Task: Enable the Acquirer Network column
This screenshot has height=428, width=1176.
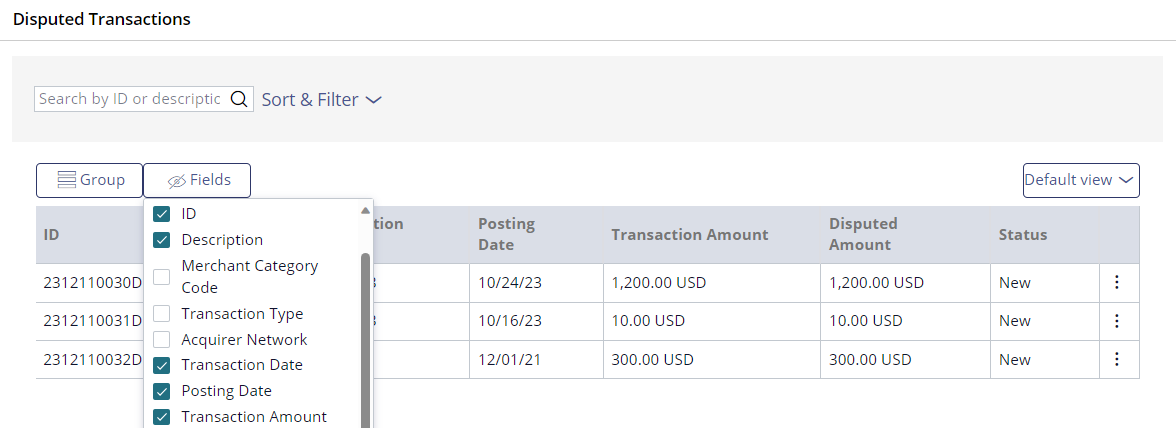Action: click(x=161, y=340)
